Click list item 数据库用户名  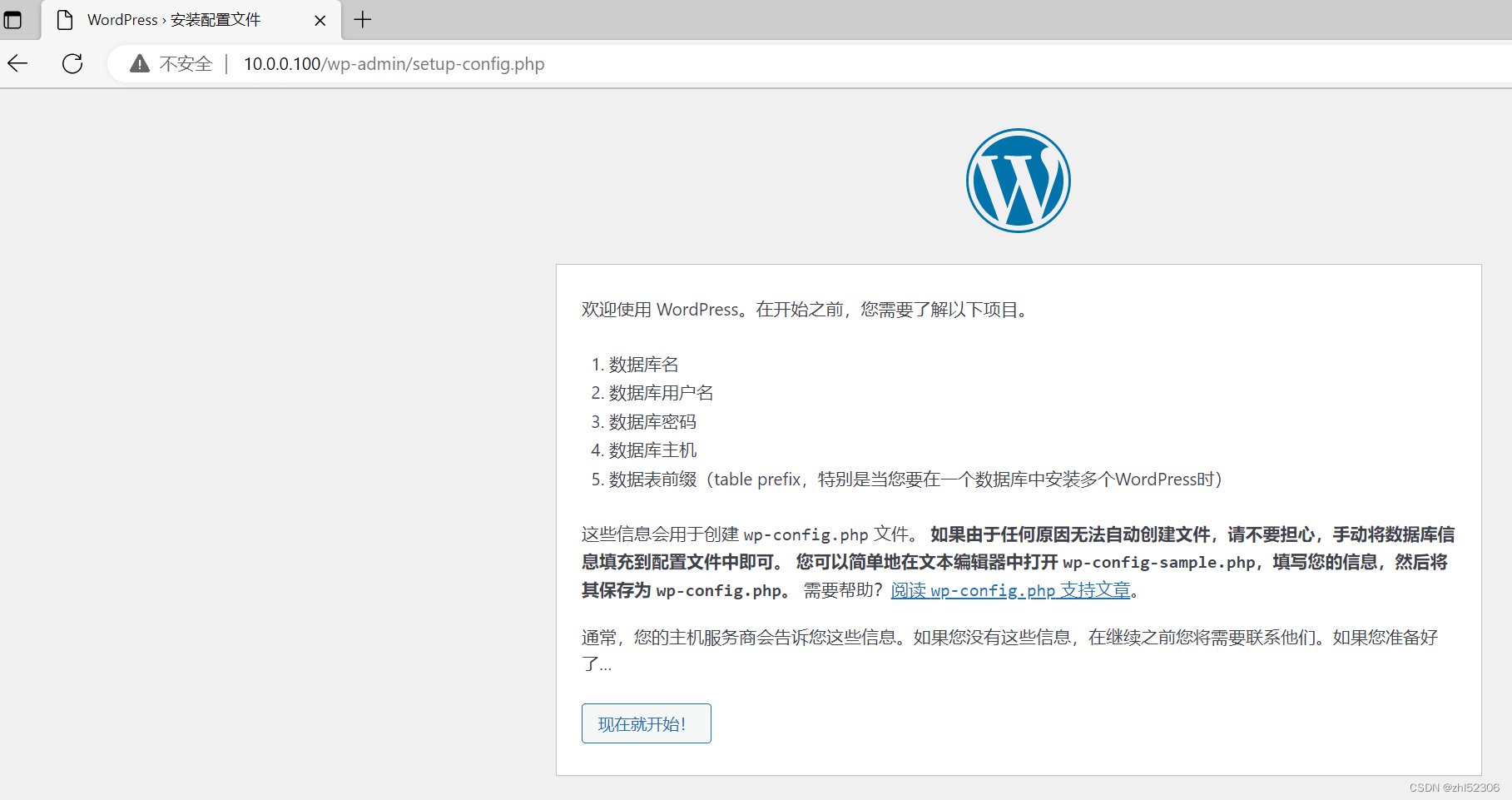pos(661,393)
